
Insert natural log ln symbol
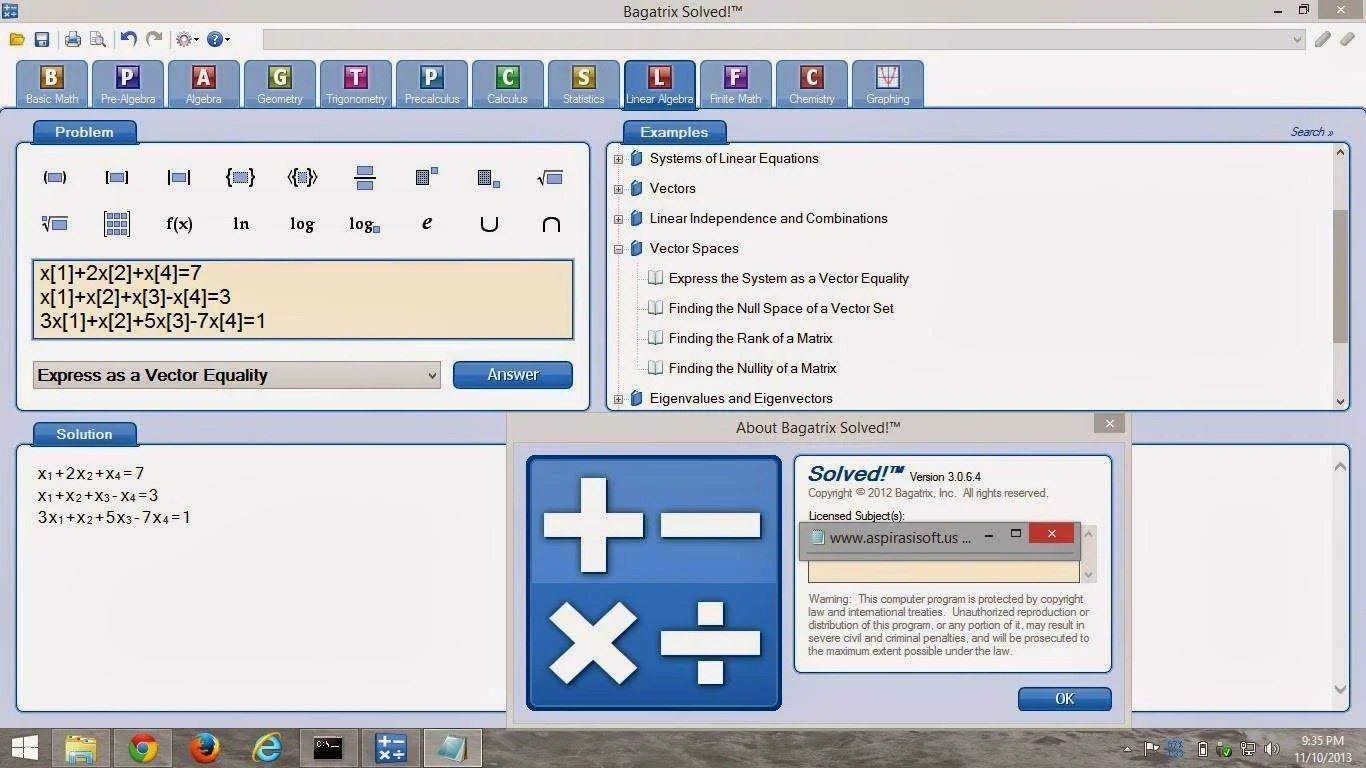click(x=241, y=224)
